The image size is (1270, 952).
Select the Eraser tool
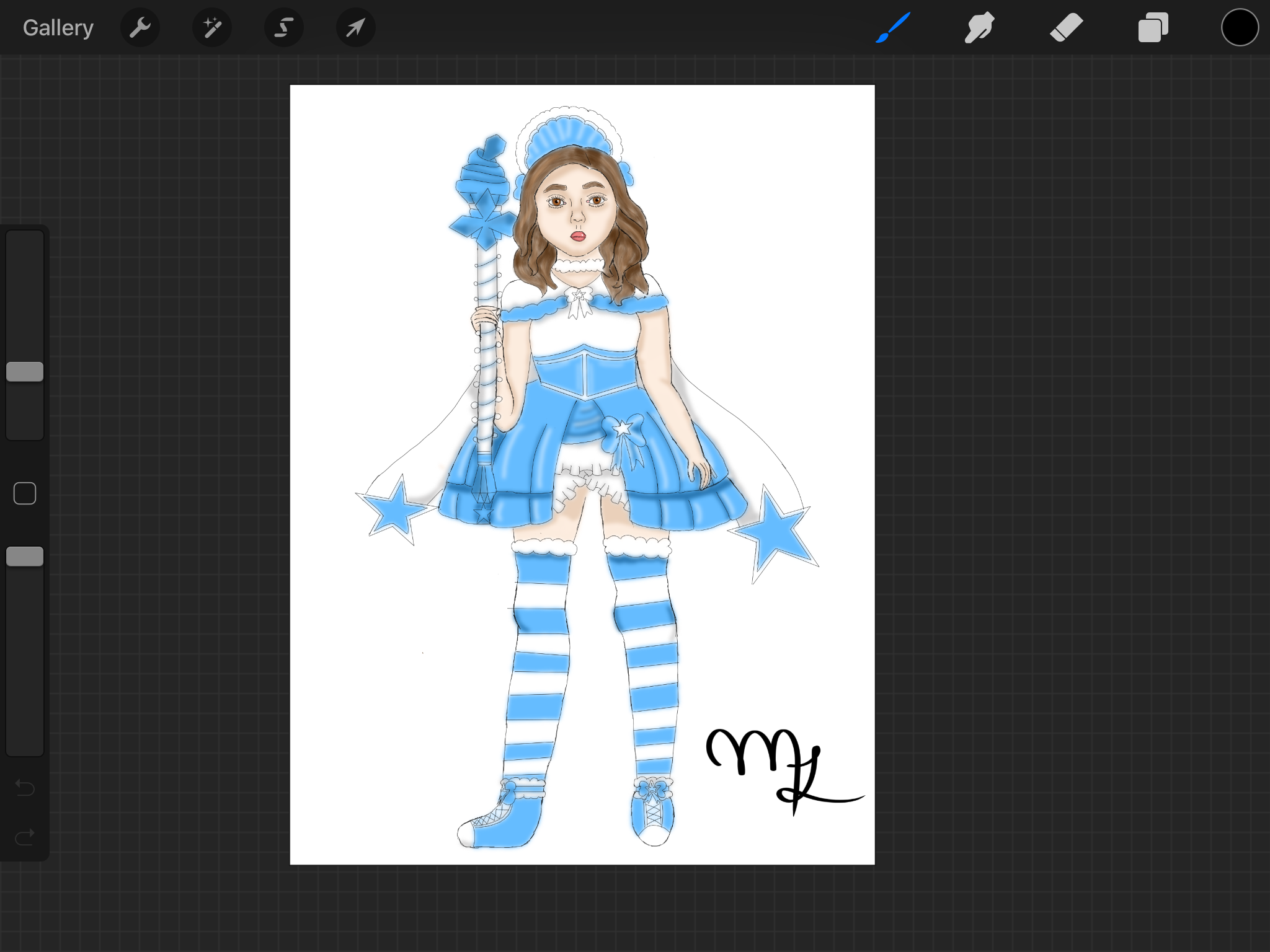click(1066, 28)
